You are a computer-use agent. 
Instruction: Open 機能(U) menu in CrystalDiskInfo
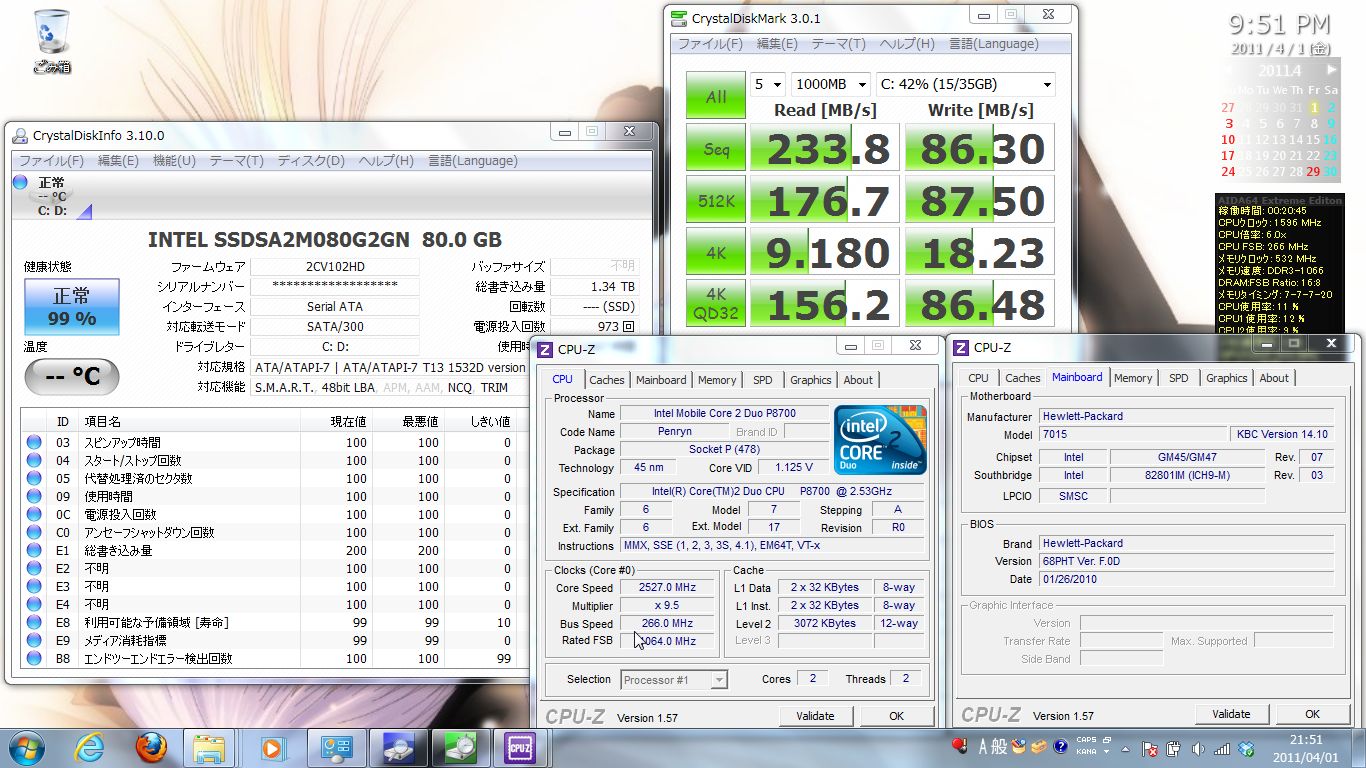(174, 161)
